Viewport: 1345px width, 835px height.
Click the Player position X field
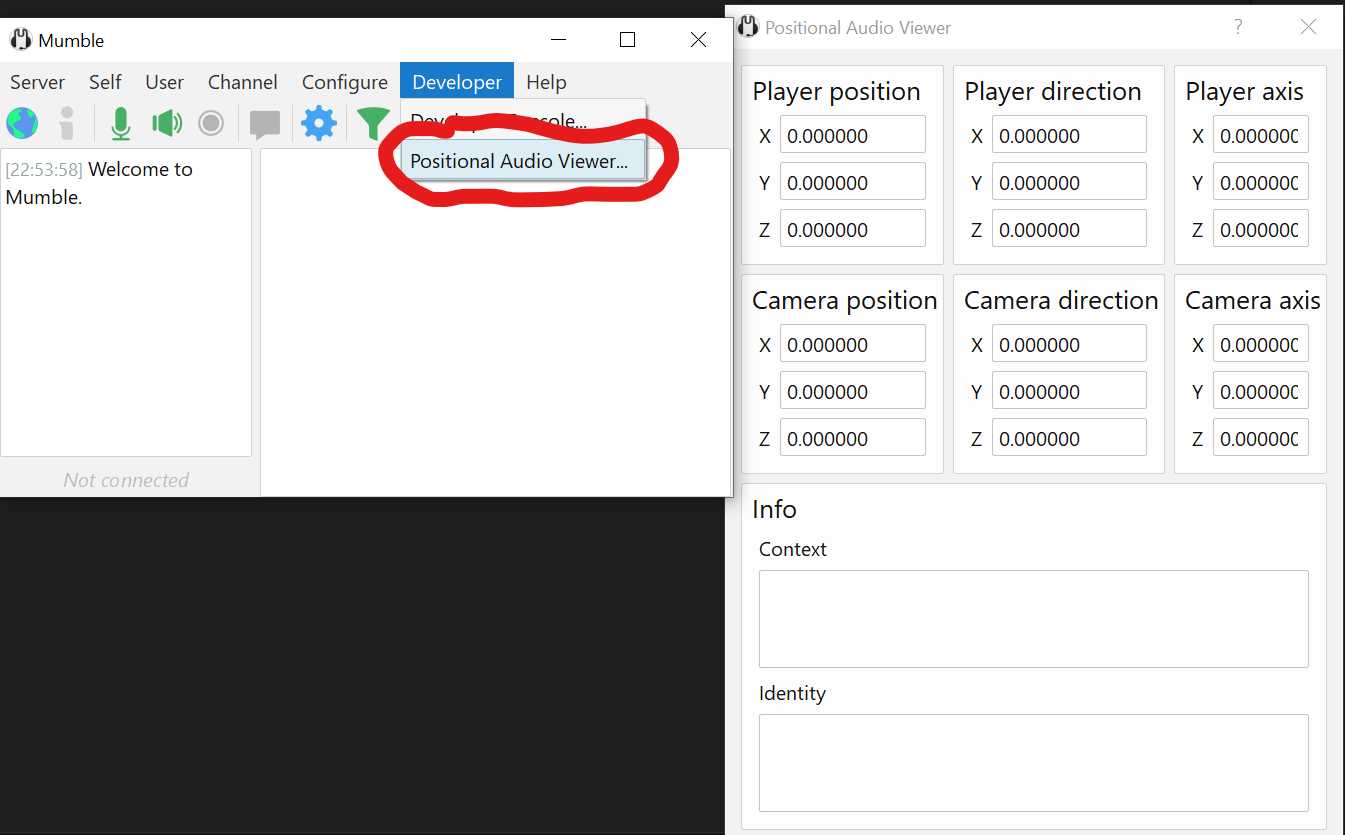click(853, 136)
